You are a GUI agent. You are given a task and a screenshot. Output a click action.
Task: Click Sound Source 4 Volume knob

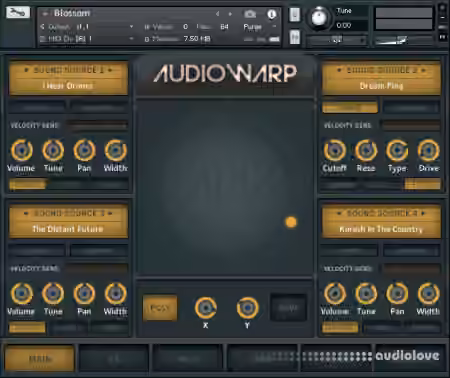(x=335, y=294)
